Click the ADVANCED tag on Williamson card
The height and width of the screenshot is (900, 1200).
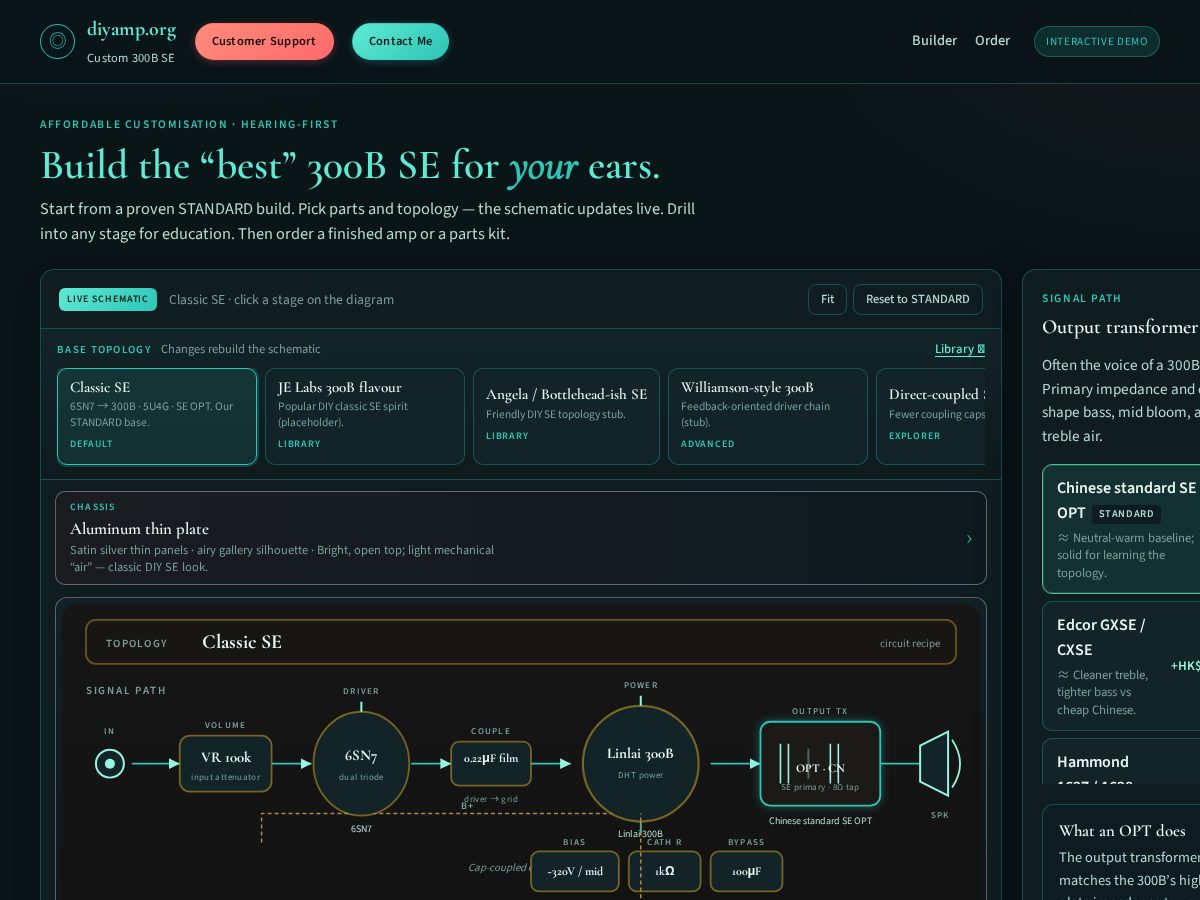(708, 444)
